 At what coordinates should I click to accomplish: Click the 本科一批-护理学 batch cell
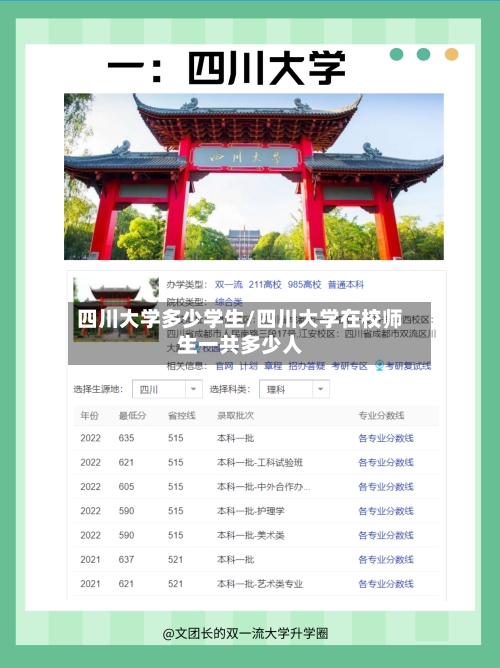pos(250,511)
